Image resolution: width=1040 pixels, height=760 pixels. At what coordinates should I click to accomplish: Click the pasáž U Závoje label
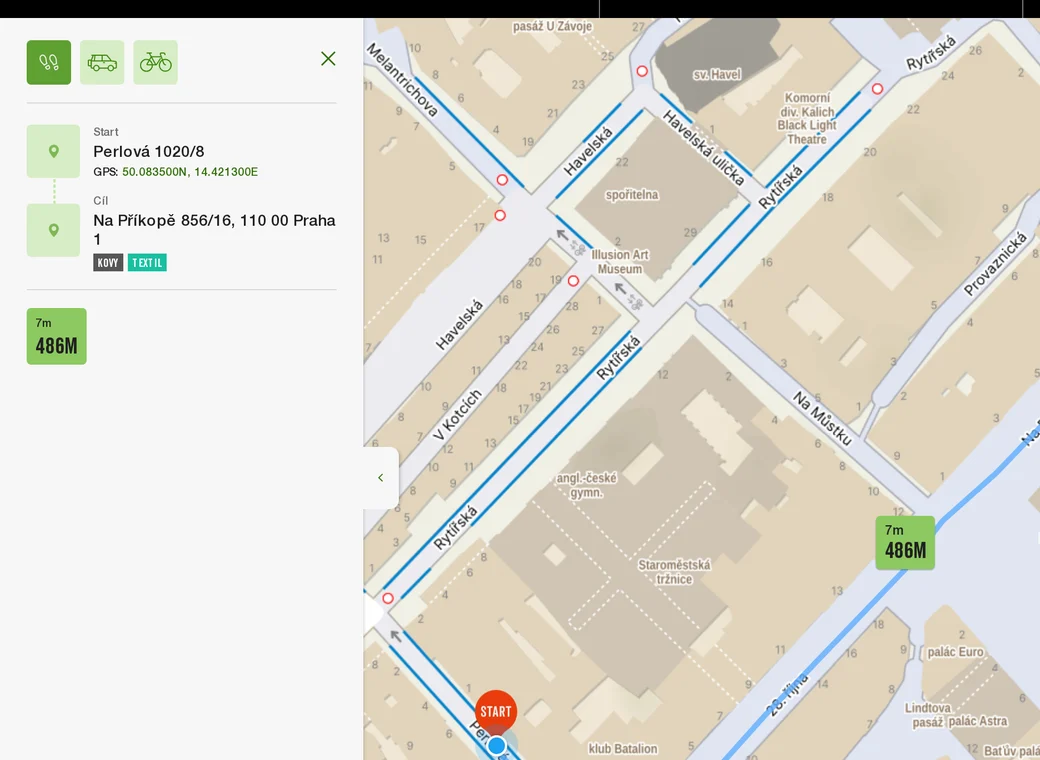552,27
